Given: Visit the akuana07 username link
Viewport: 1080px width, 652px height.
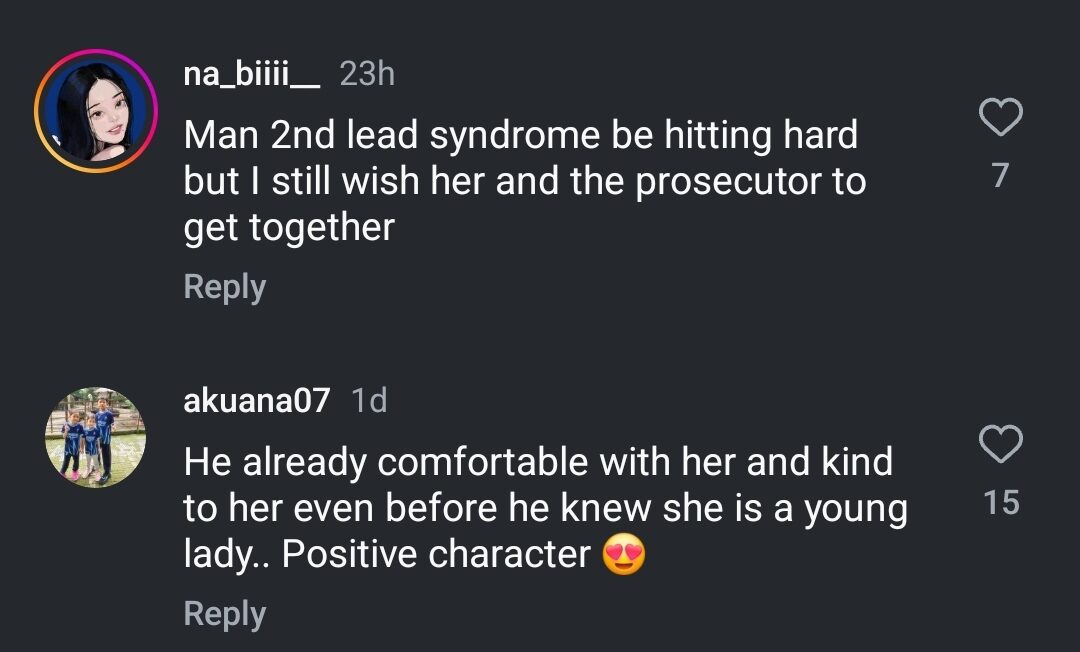Looking at the screenshot, I should pos(257,401).
